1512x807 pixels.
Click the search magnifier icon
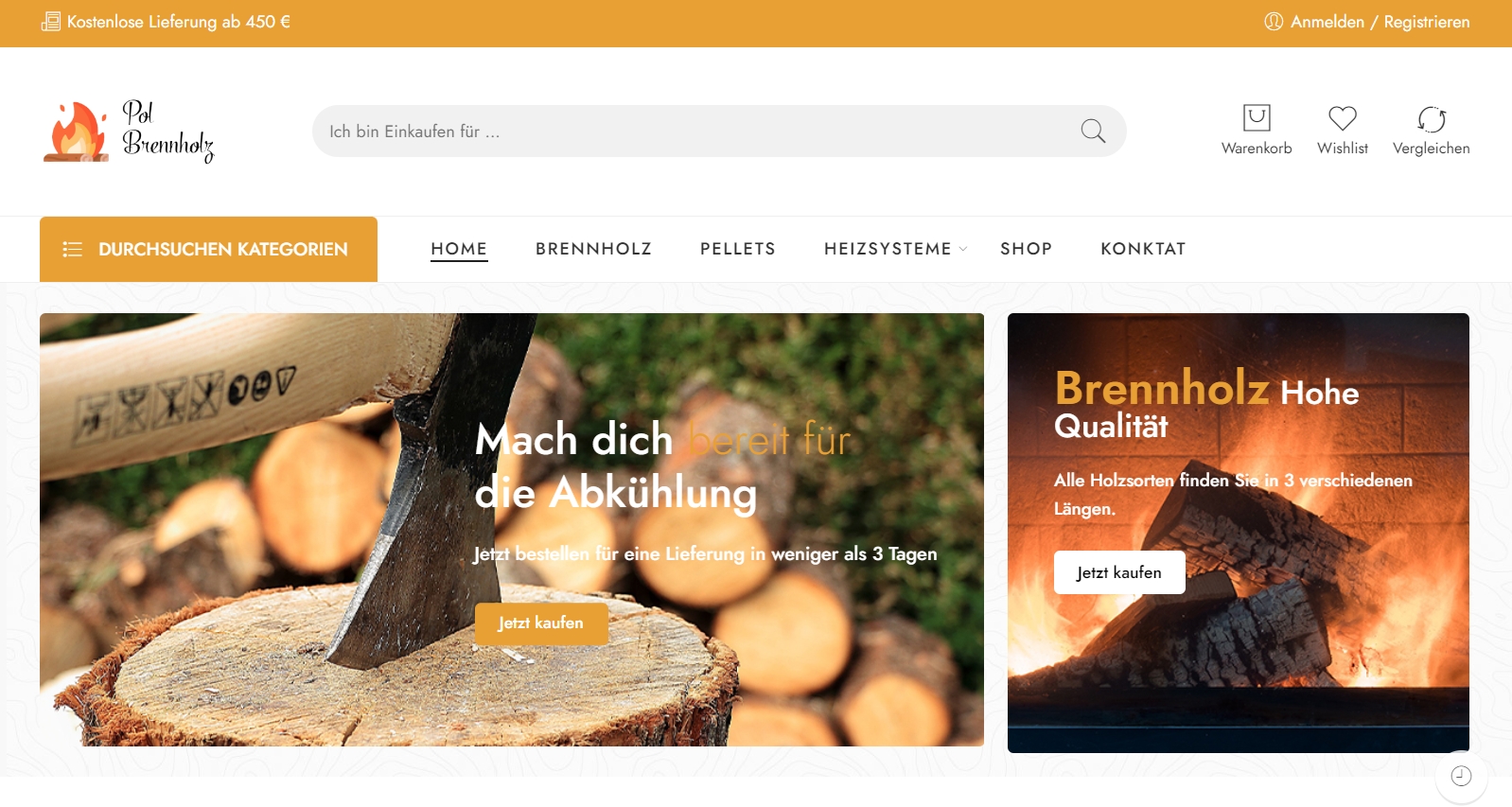coord(1093,131)
